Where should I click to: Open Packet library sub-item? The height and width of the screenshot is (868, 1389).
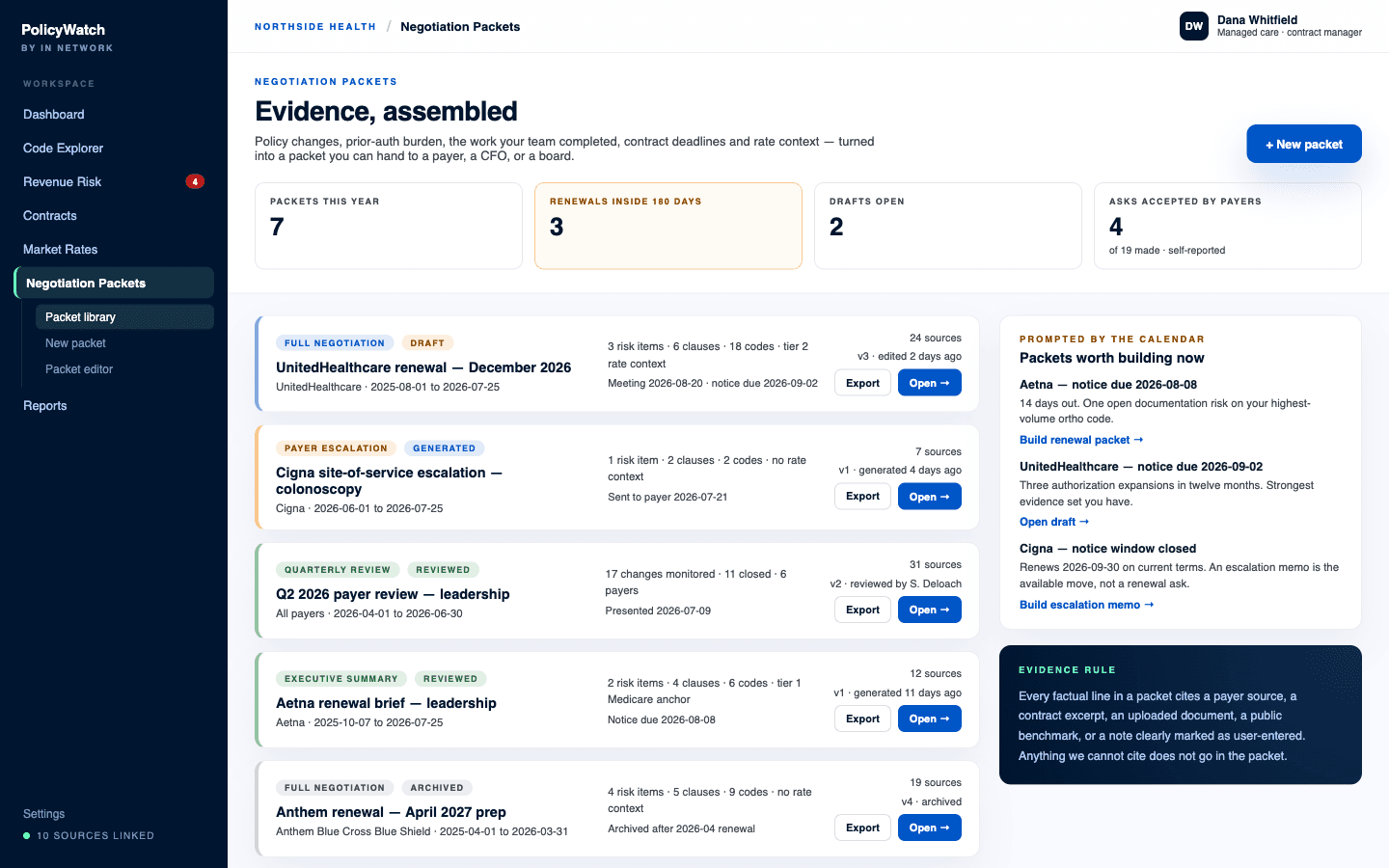click(124, 316)
